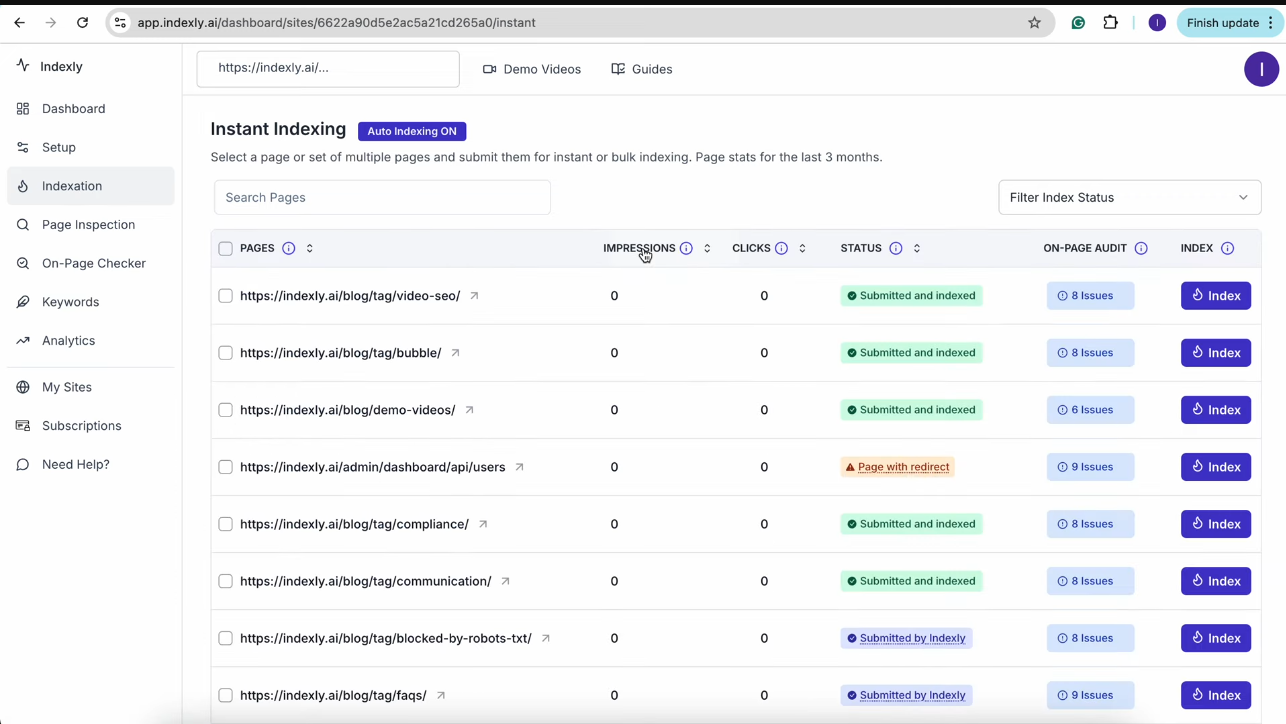The image size is (1286, 724).
Task: Sort the Pages column using its chevron
Action: (309, 248)
